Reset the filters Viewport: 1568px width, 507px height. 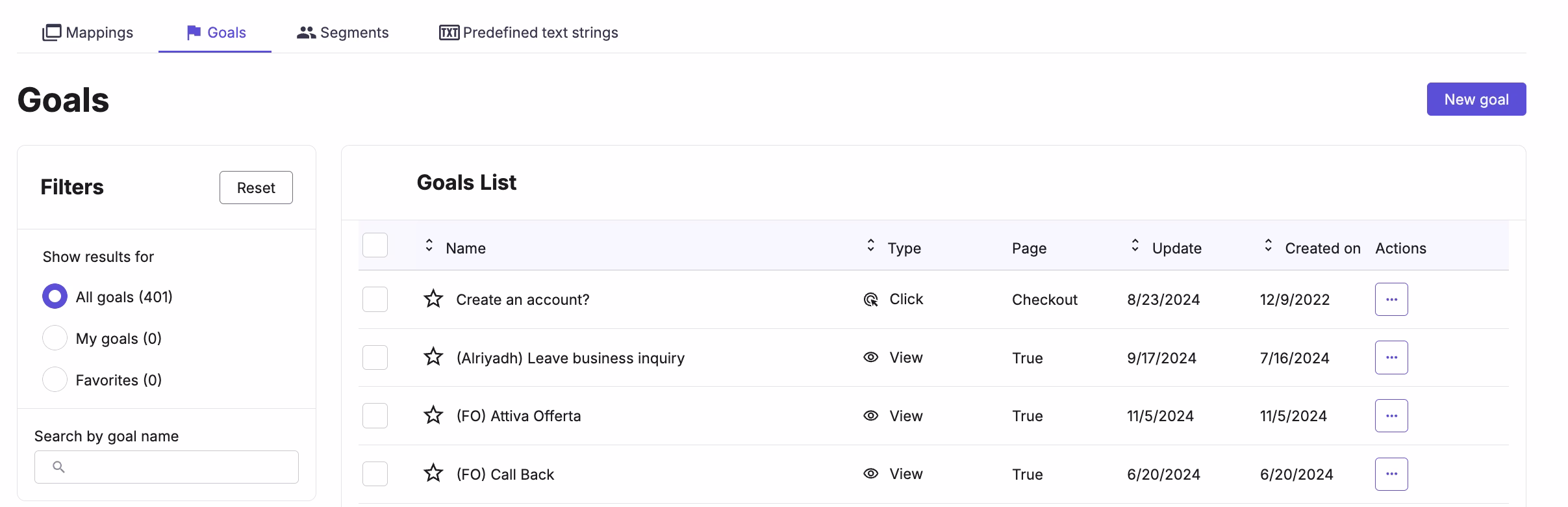pyautogui.click(x=256, y=188)
